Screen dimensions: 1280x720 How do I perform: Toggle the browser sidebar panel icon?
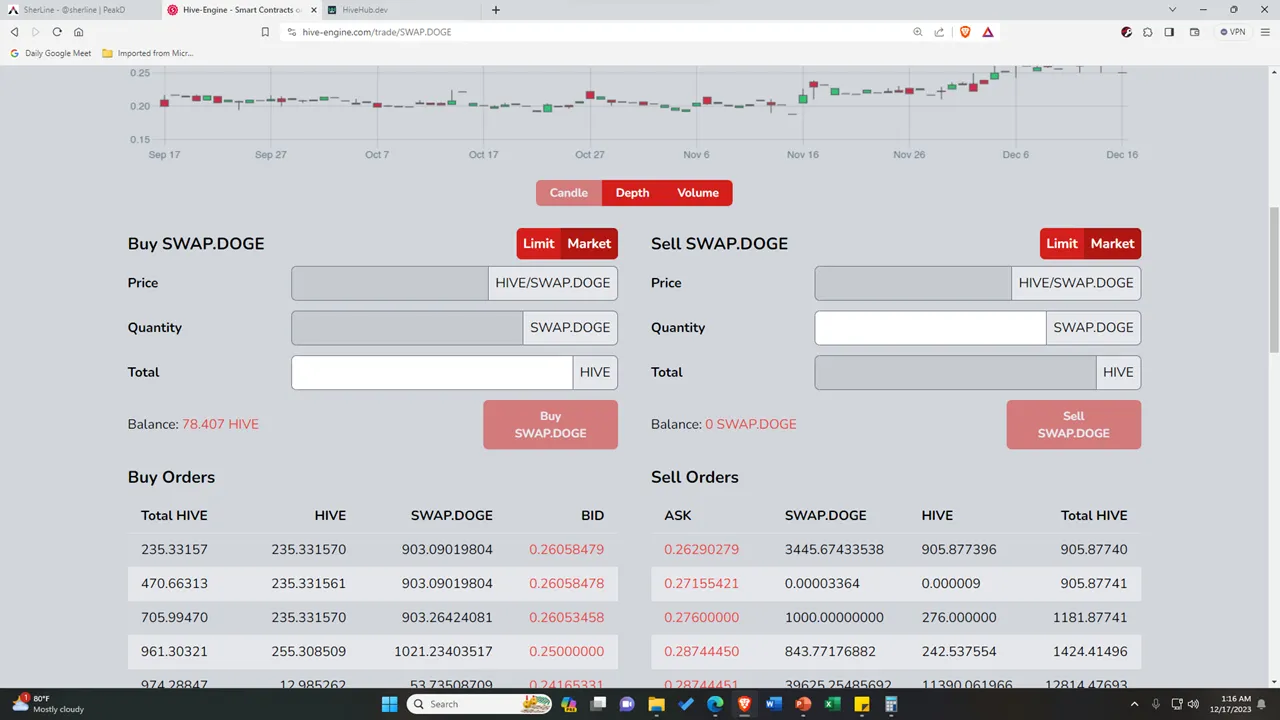tap(1169, 32)
